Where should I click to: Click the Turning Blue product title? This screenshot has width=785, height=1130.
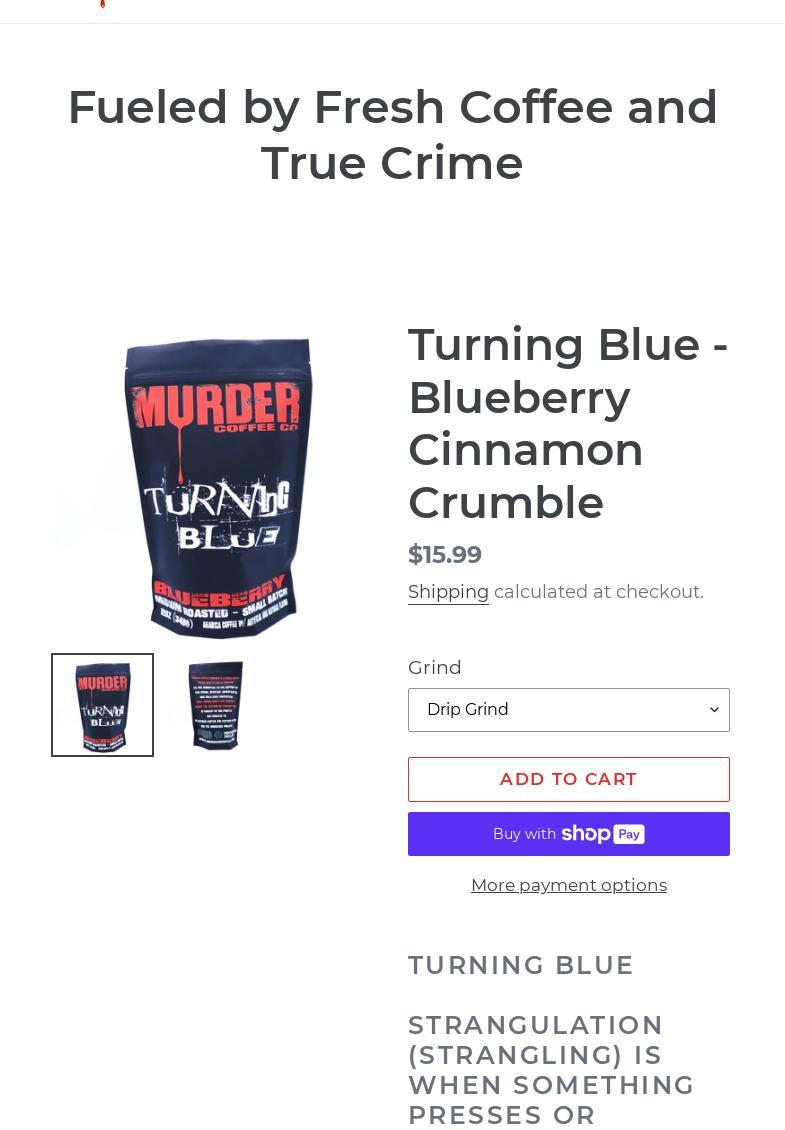click(x=569, y=423)
